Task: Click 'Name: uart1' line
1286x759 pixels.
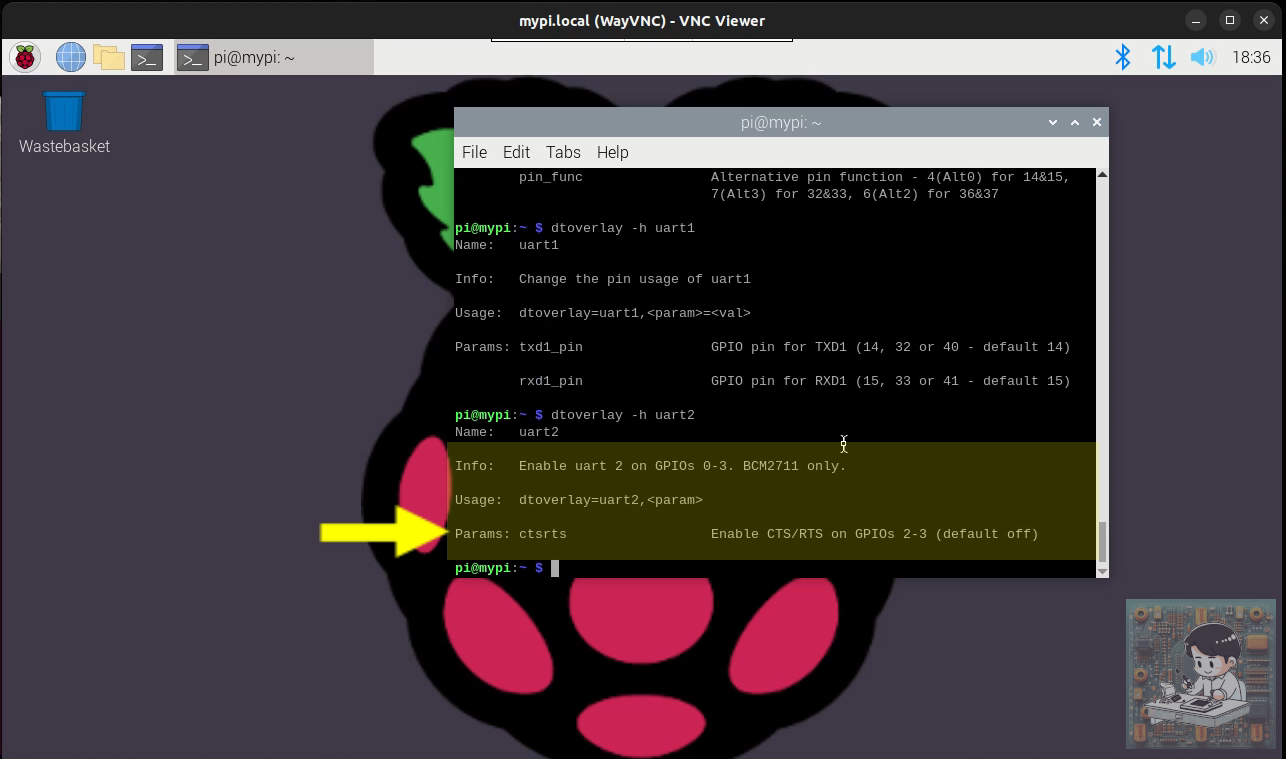Action: 507,245
